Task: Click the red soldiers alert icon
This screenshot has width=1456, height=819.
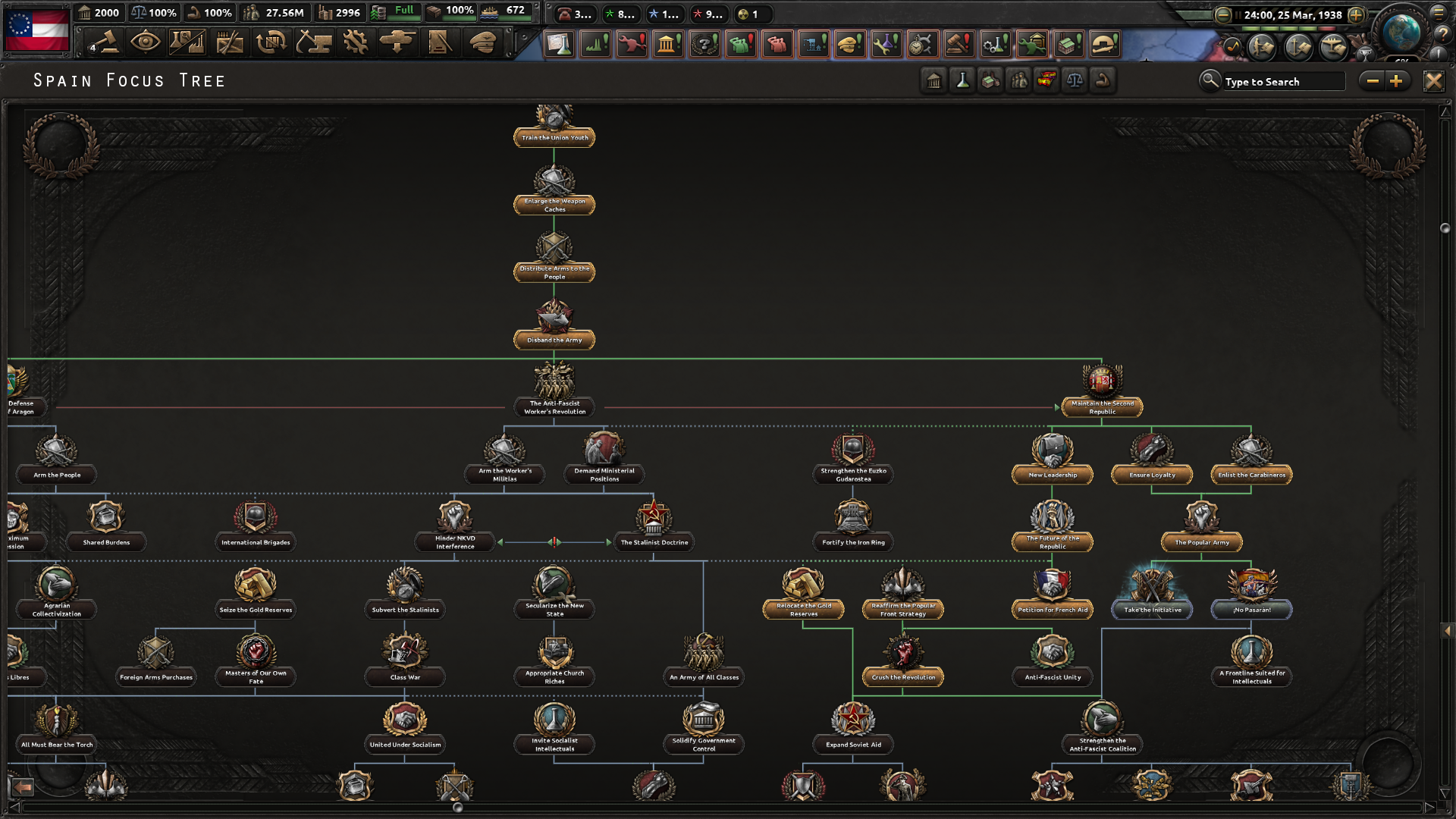Action: point(777,44)
